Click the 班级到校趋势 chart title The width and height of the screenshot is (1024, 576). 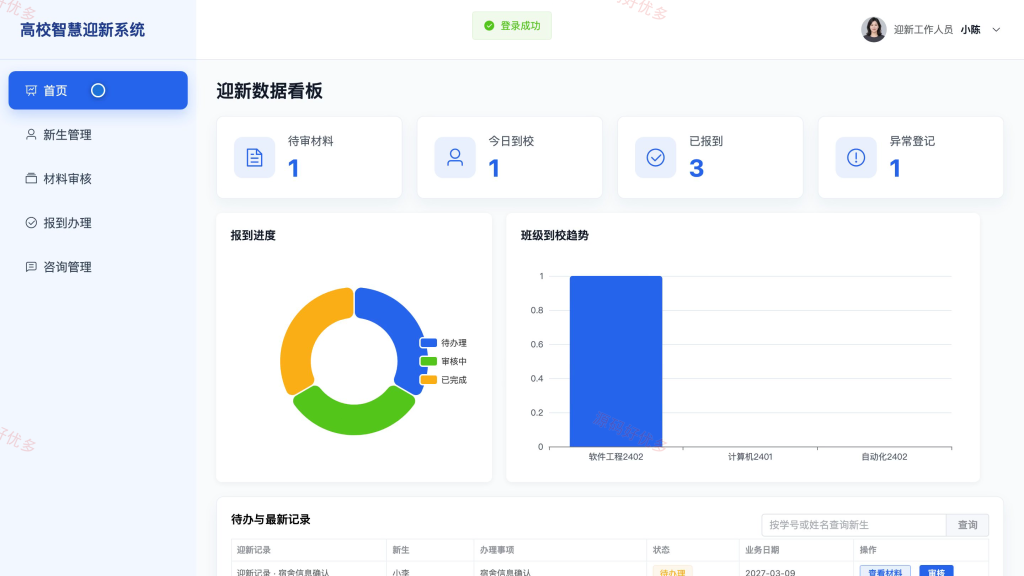click(554, 235)
